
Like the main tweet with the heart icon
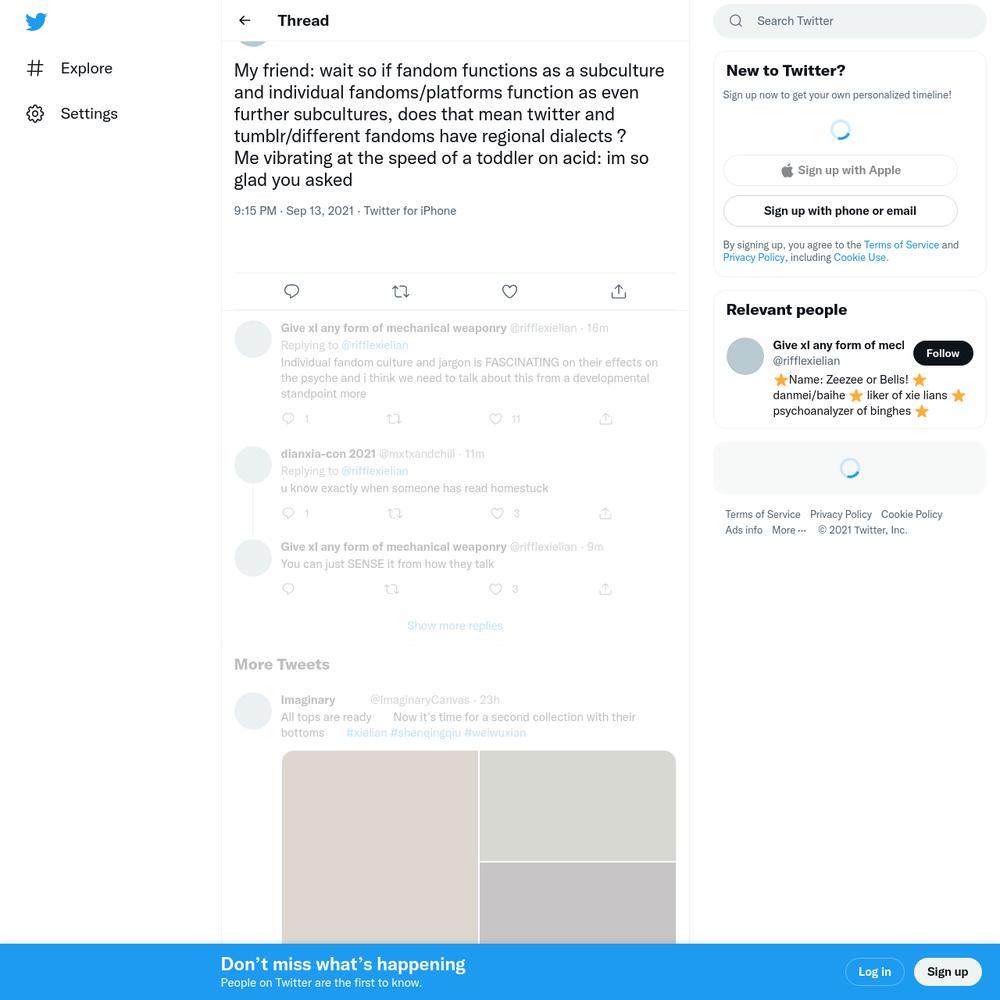point(509,291)
